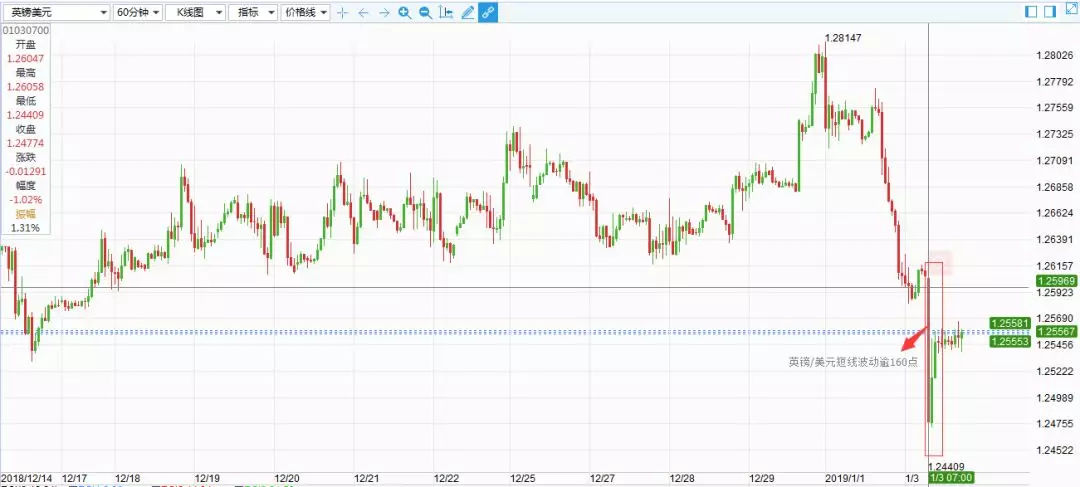Click the 1.27325 price axis label
This screenshot has height=487, width=1080.
tap(1055, 134)
